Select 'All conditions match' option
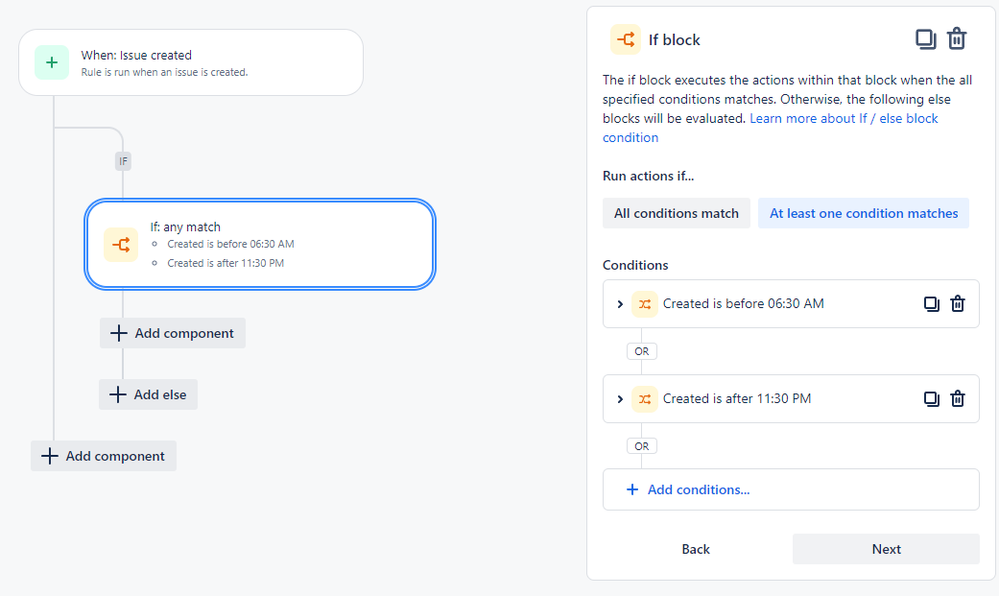This screenshot has height=596, width=999. click(x=676, y=213)
